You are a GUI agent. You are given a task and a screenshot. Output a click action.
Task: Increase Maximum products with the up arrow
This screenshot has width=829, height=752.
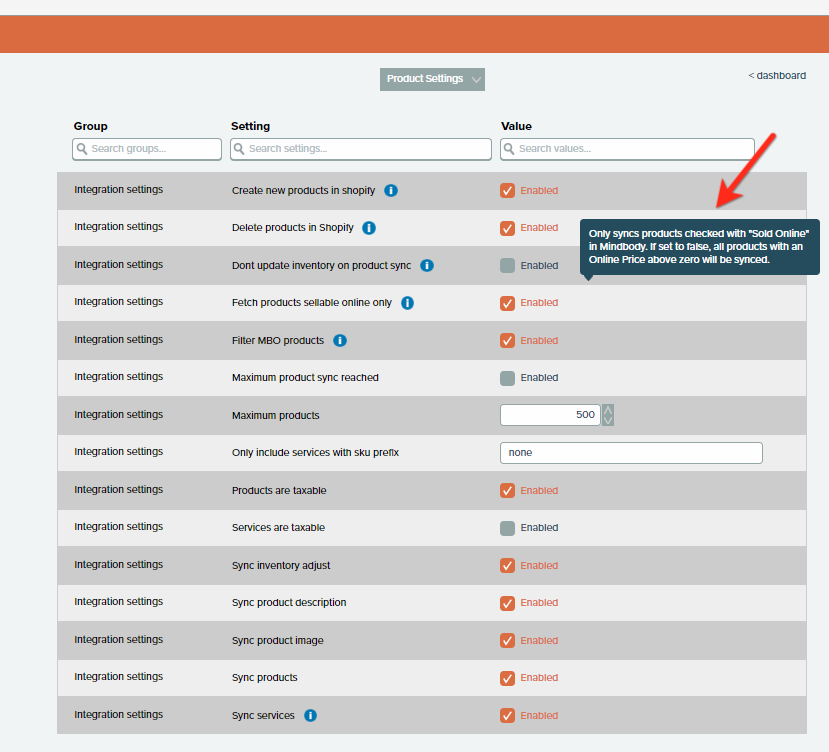tap(608, 410)
